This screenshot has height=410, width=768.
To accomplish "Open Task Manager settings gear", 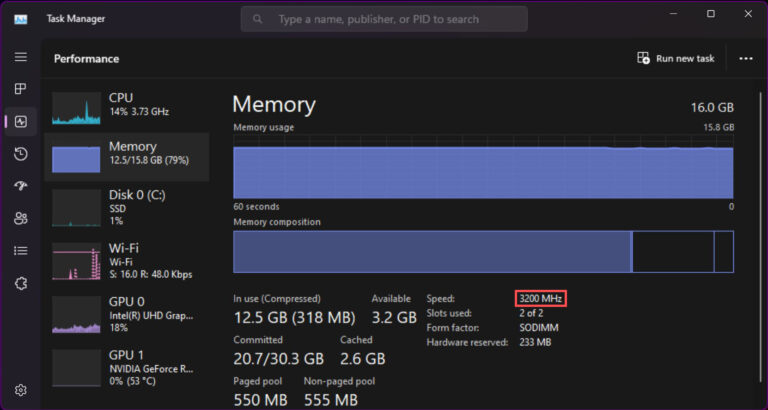I will tap(20, 389).
